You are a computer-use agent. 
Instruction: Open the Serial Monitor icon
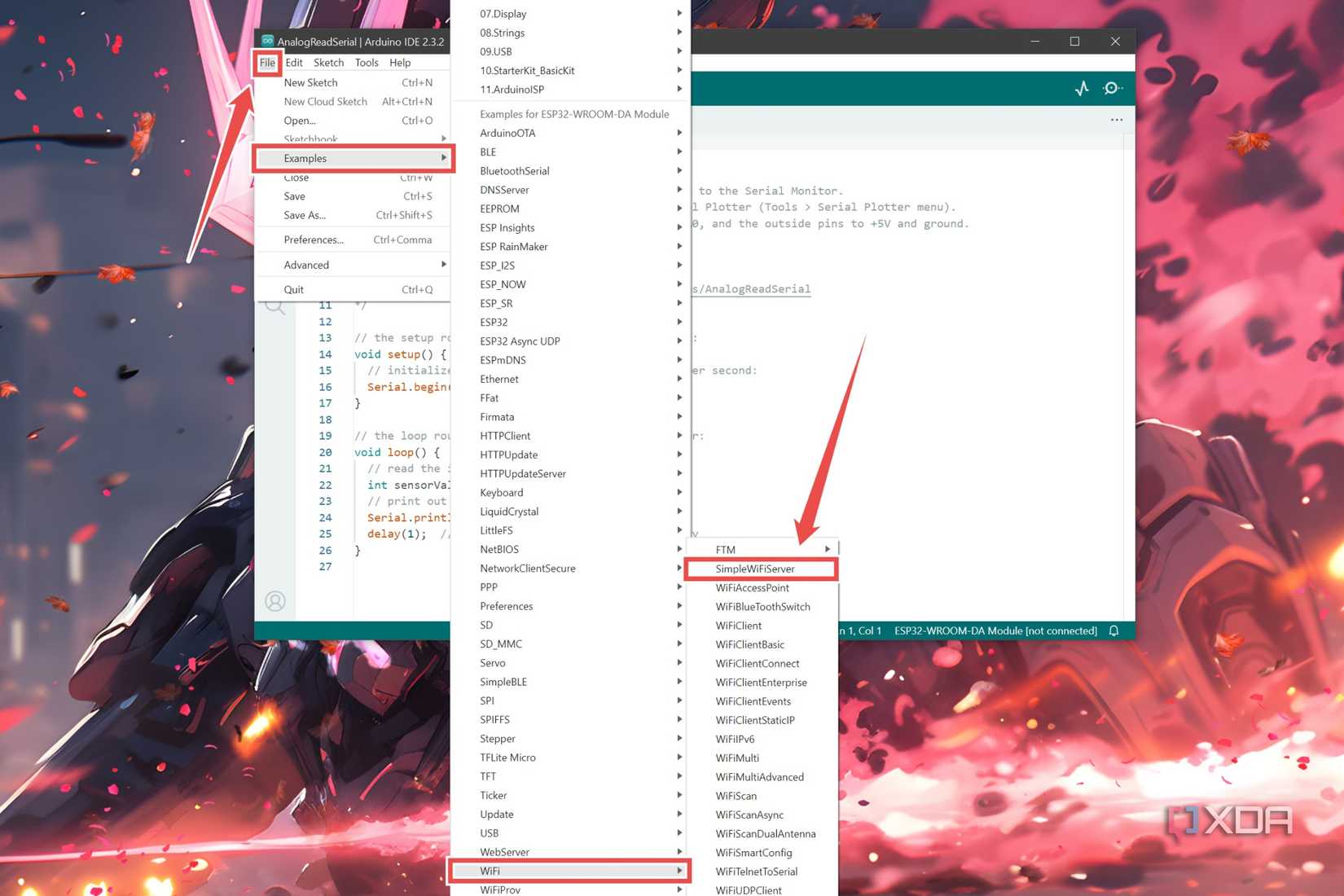1113,88
